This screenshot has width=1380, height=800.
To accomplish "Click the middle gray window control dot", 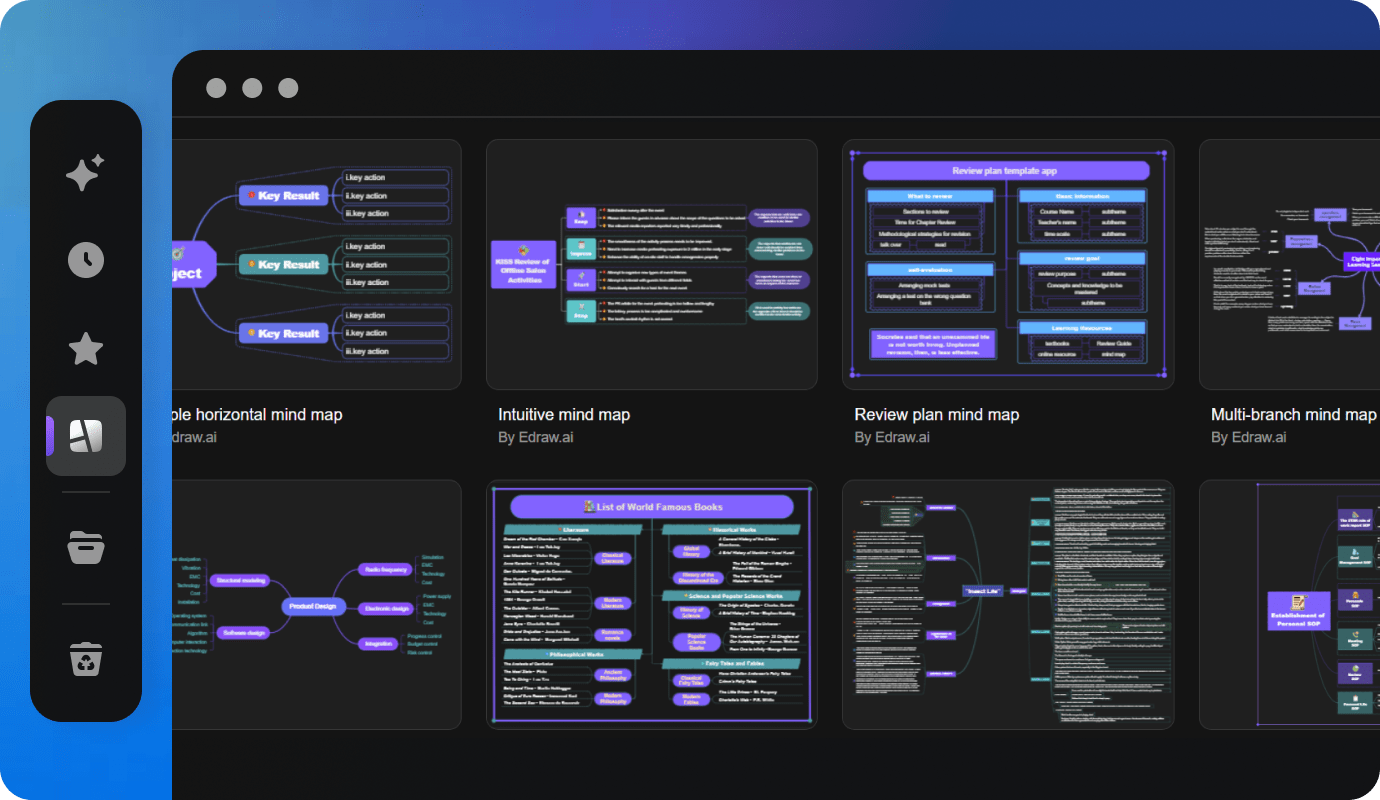I will 252,88.
